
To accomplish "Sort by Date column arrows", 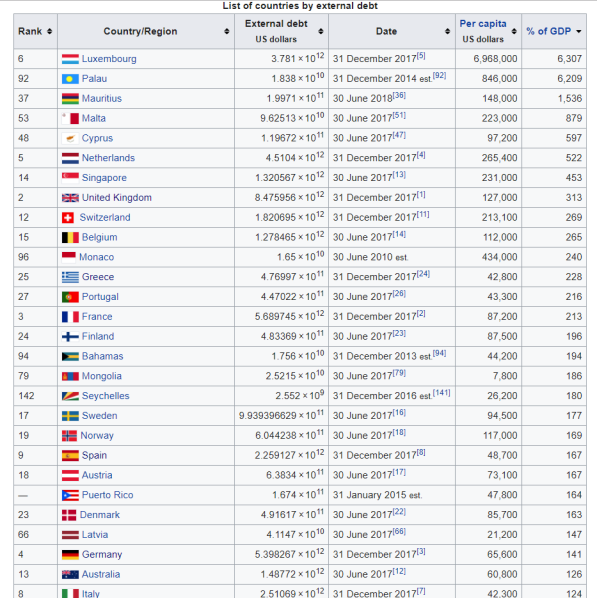I will 447,31.
